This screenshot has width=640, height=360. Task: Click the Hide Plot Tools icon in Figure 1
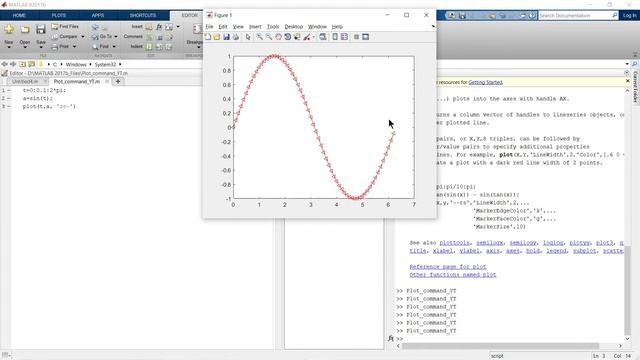coord(356,37)
